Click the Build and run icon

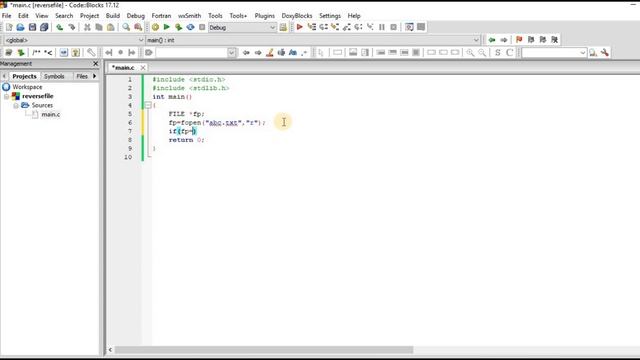click(178, 27)
